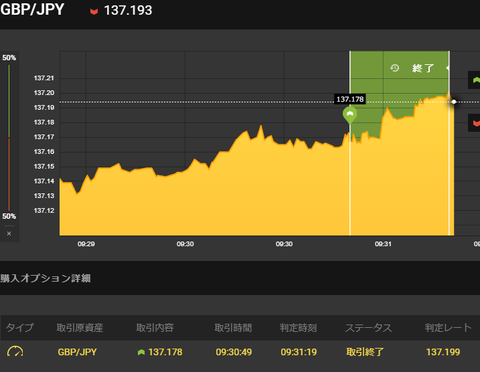Click the 取引終了 status cell
Image resolution: width=480 pixels, height=372 pixels.
(365, 352)
